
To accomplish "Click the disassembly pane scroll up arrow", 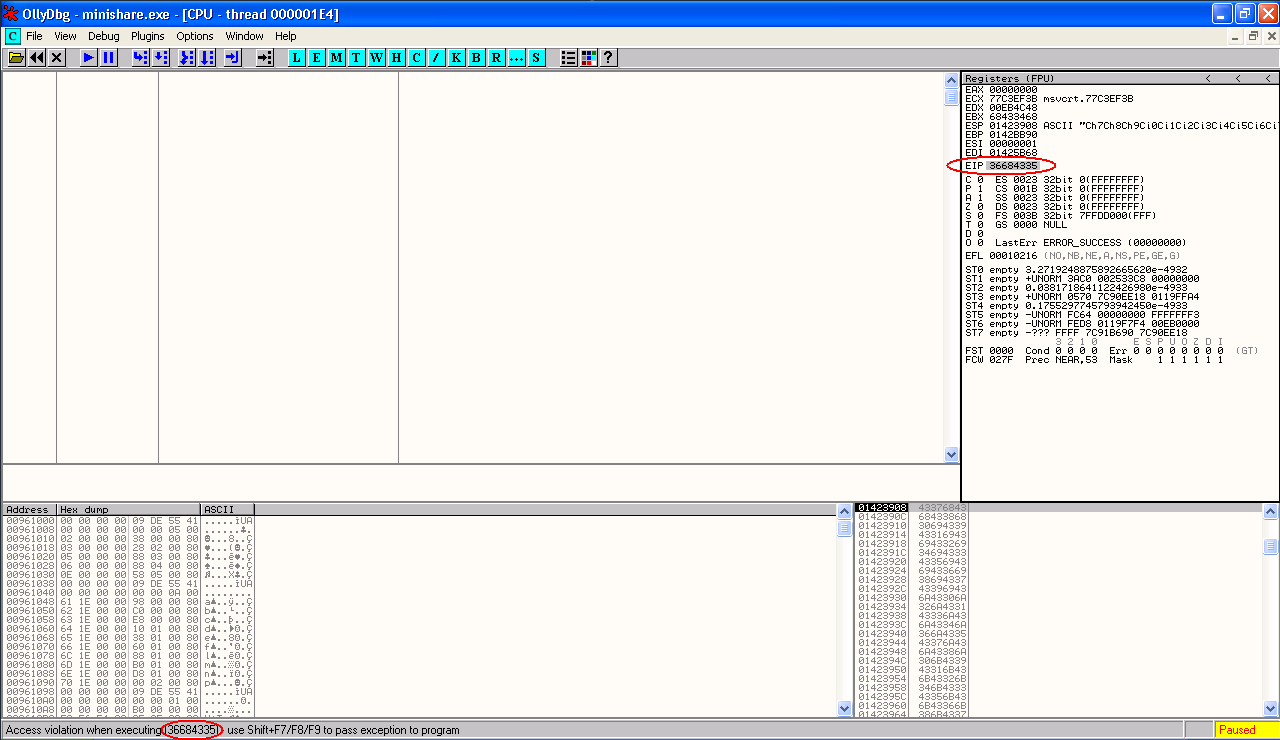I will coord(951,80).
